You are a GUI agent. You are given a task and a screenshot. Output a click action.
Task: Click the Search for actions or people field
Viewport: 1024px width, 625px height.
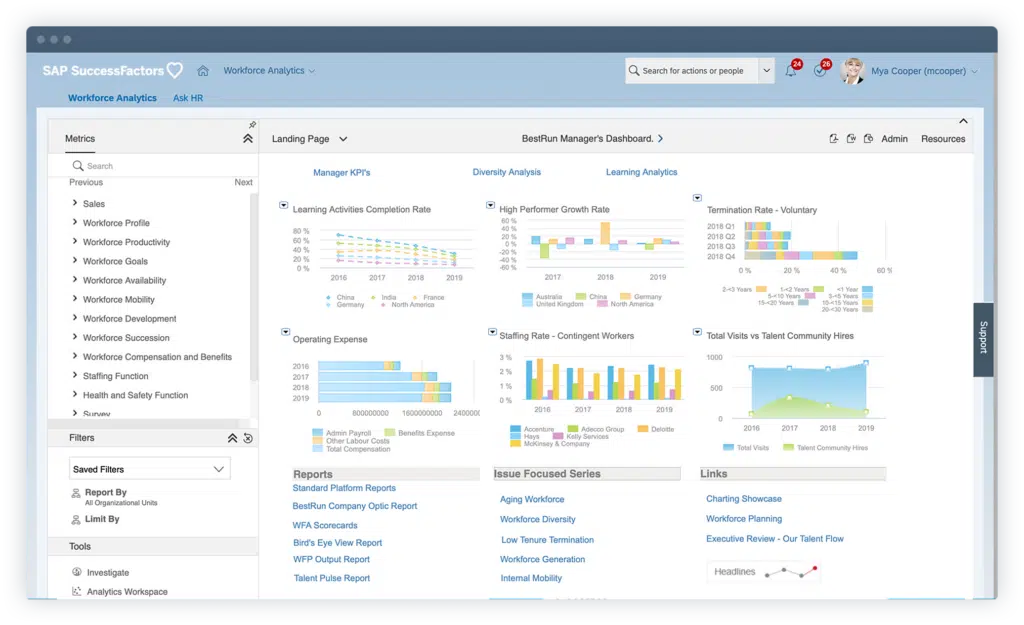point(693,71)
